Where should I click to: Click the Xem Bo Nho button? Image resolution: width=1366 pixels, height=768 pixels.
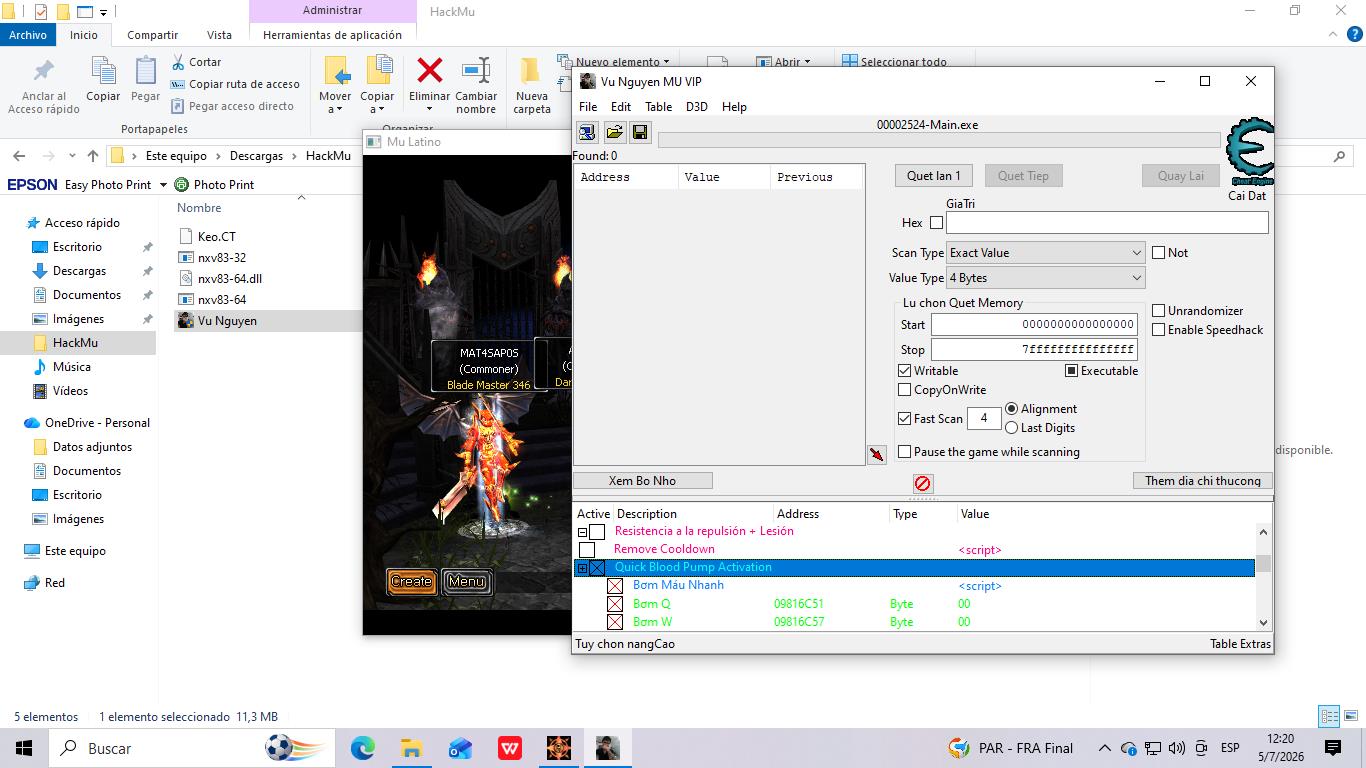coord(643,481)
